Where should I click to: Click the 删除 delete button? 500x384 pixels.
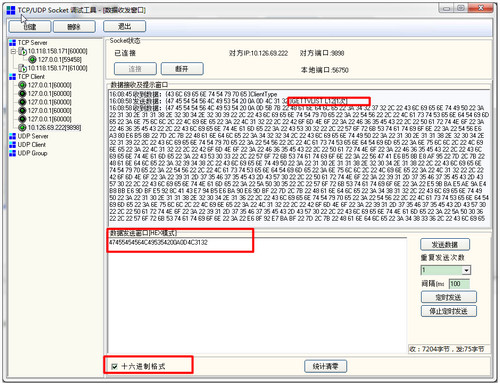[x=74, y=27]
